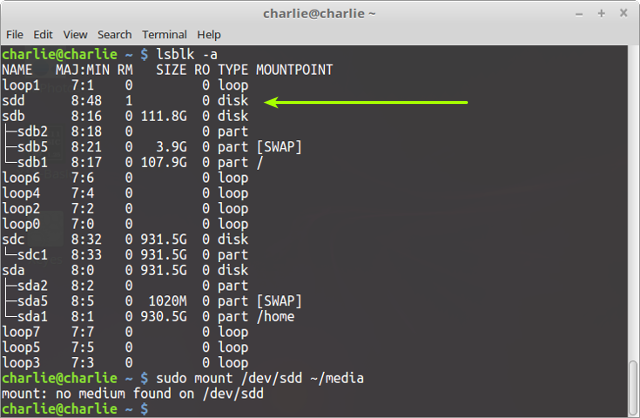Screen dimensions: 640x418
Task: Click the green arrow annotation
Action: click(x=366, y=102)
